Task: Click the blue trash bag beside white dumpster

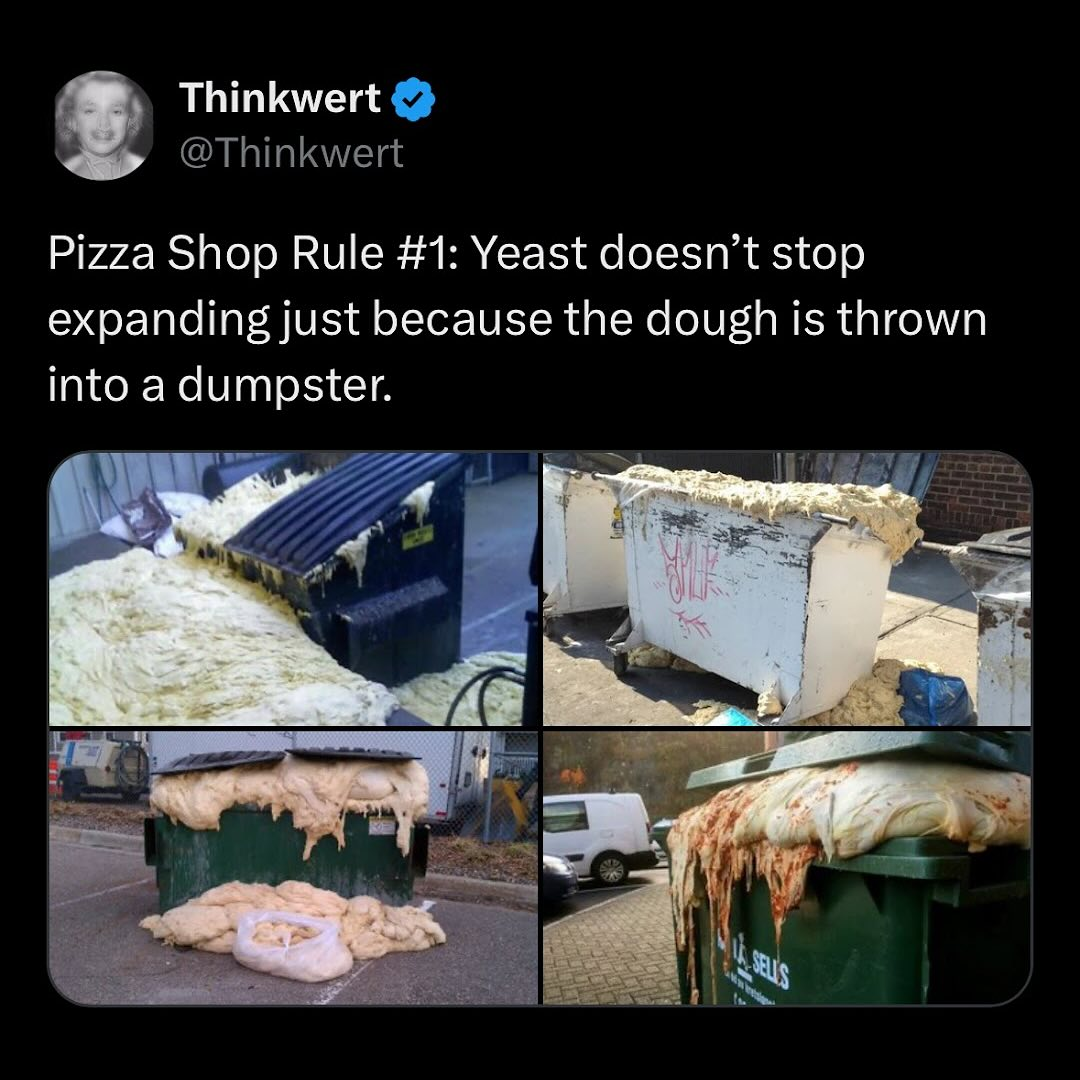Action: (x=935, y=696)
